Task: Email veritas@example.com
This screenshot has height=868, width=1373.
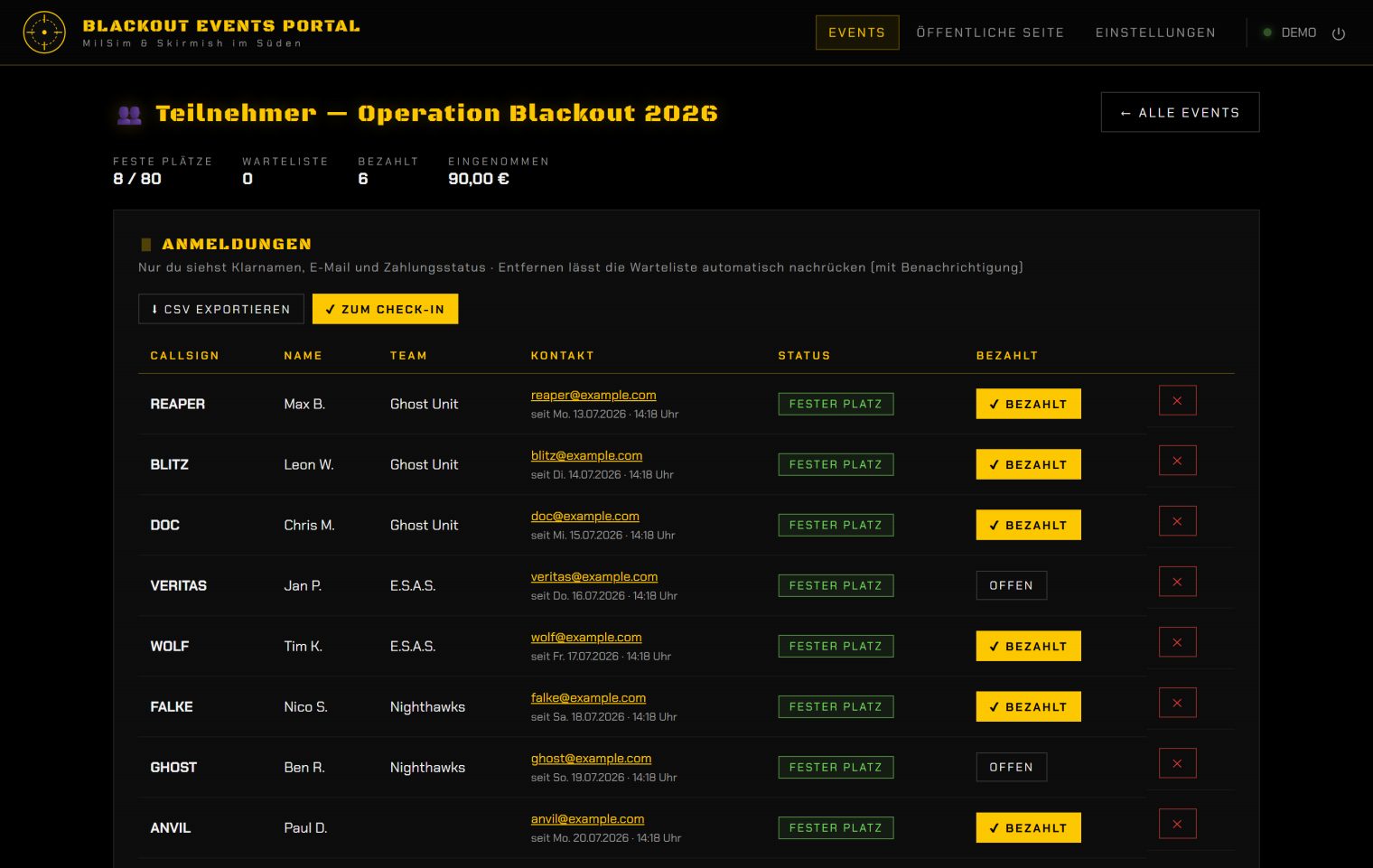Action: click(594, 576)
